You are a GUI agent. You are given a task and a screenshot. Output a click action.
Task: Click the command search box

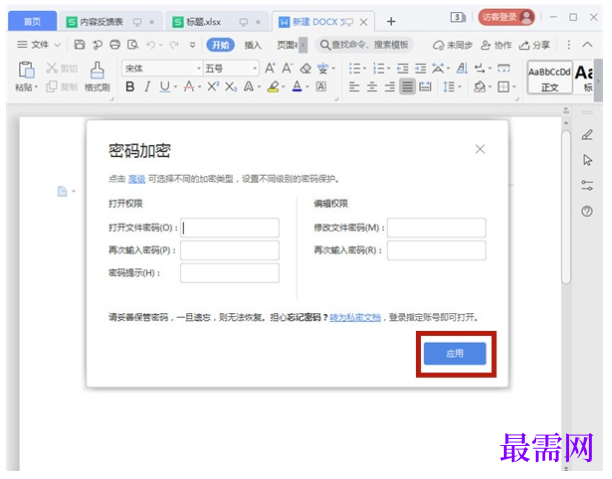[x=365, y=45]
